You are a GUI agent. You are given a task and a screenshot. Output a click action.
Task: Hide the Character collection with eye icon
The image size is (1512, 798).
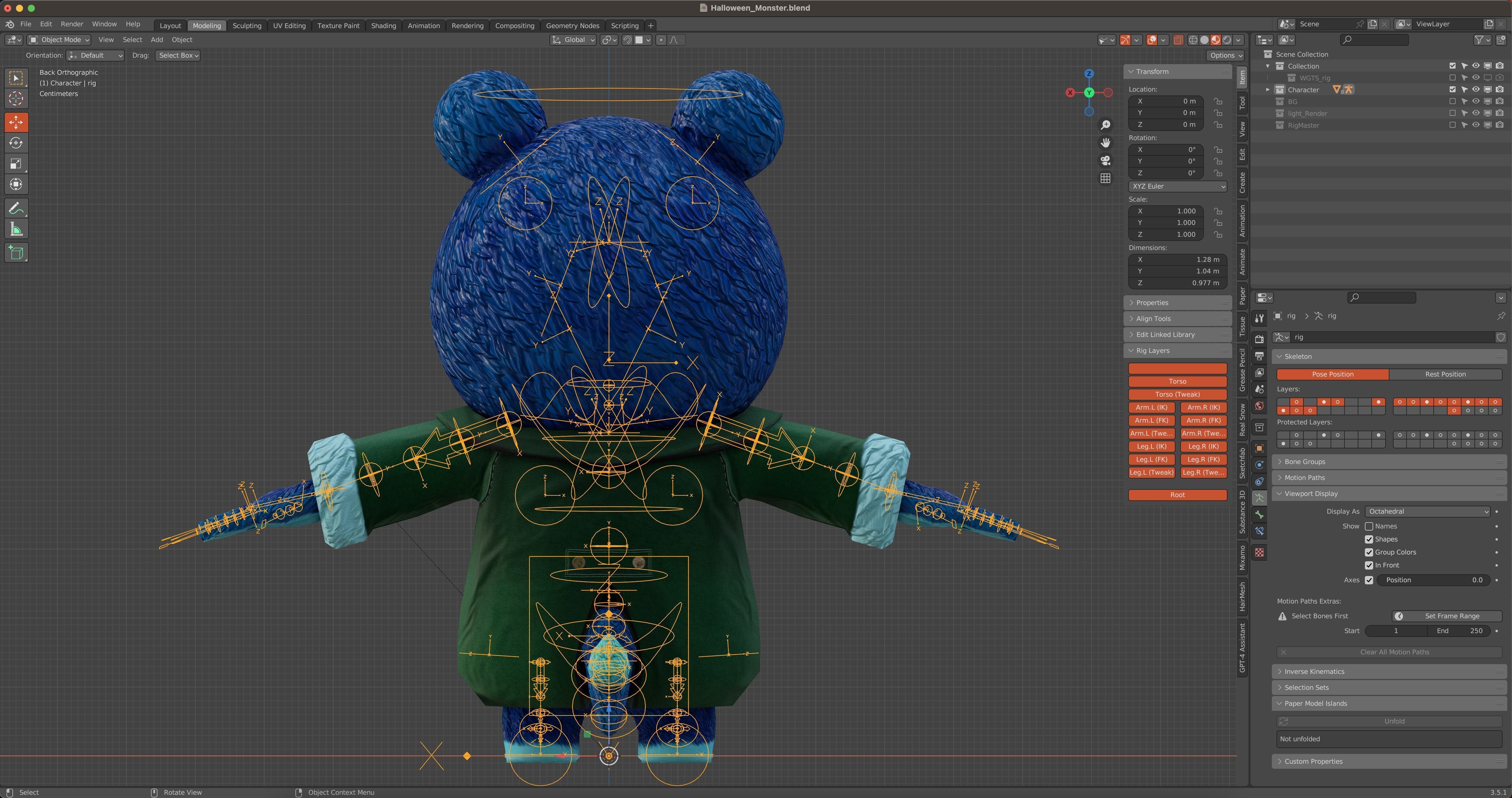click(x=1476, y=89)
